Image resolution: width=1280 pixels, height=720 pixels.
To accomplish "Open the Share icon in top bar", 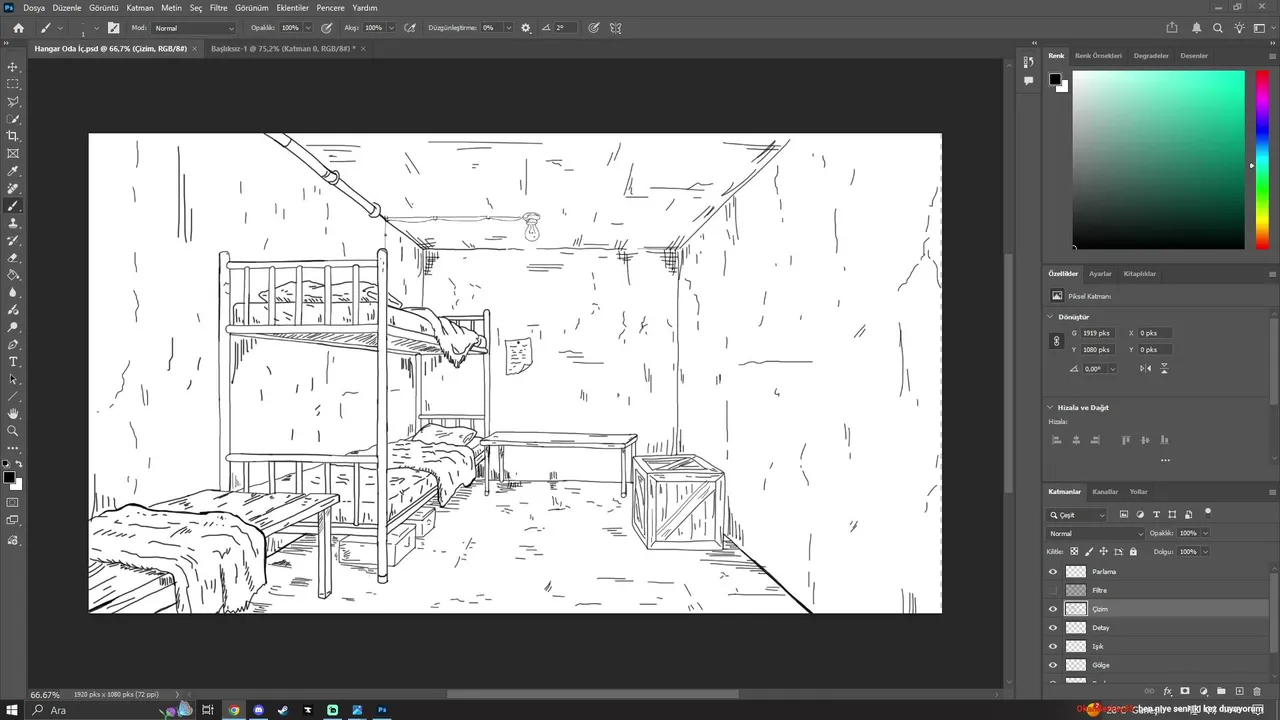I will 1172,28.
